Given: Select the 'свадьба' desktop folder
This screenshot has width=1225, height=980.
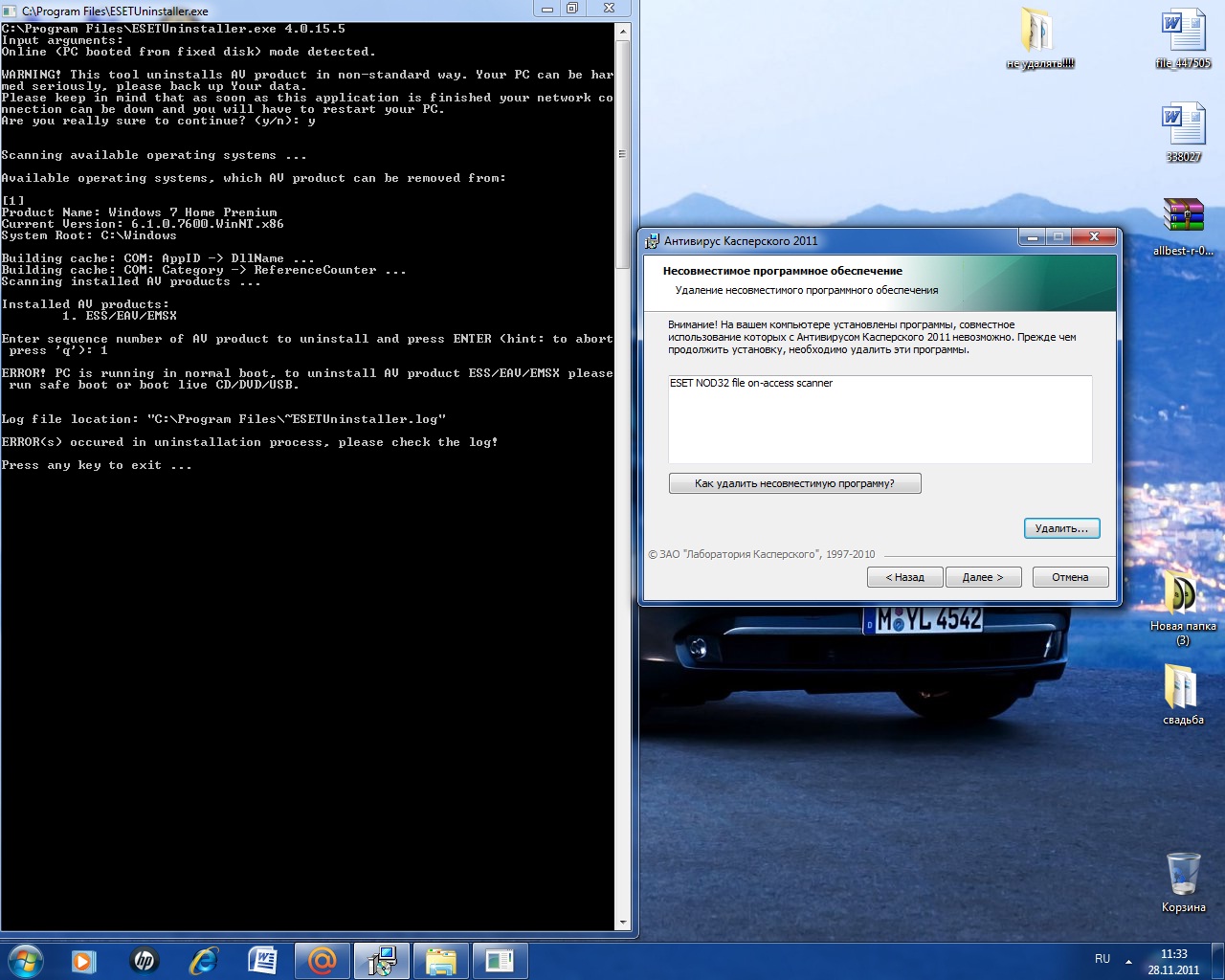Looking at the screenshot, I should 1183,694.
